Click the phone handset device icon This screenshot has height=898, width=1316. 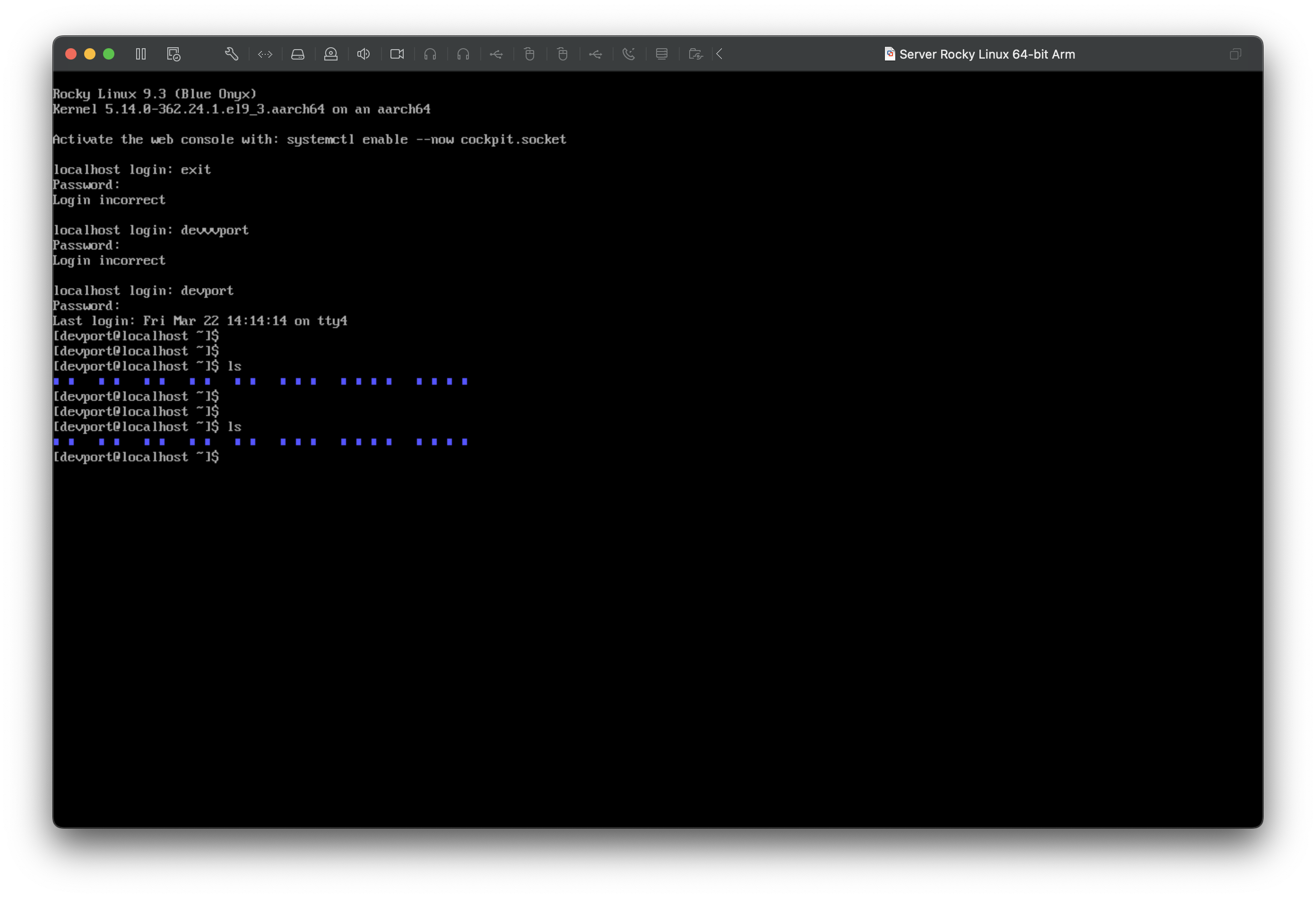click(629, 54)
